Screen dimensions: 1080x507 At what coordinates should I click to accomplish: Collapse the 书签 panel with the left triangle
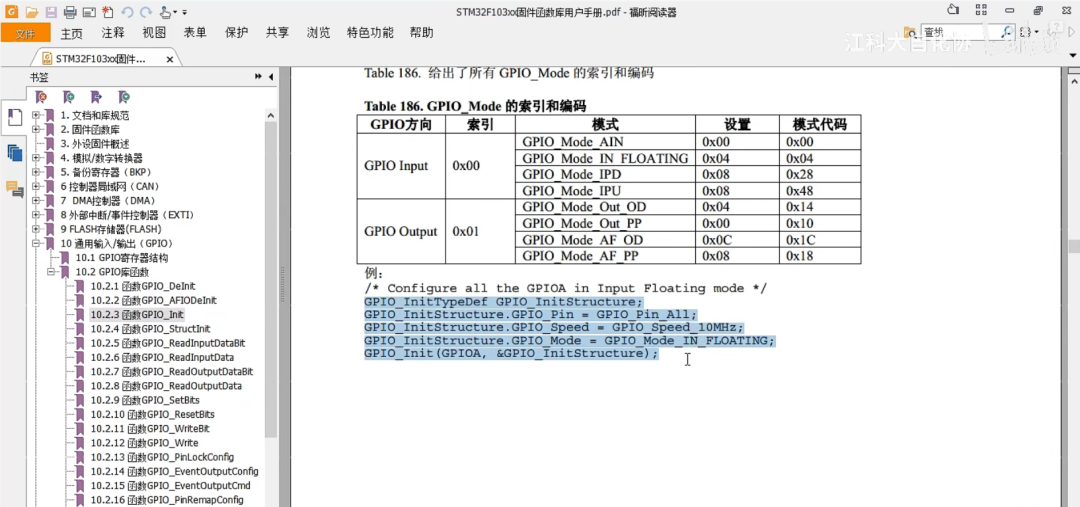pos(271,76)
